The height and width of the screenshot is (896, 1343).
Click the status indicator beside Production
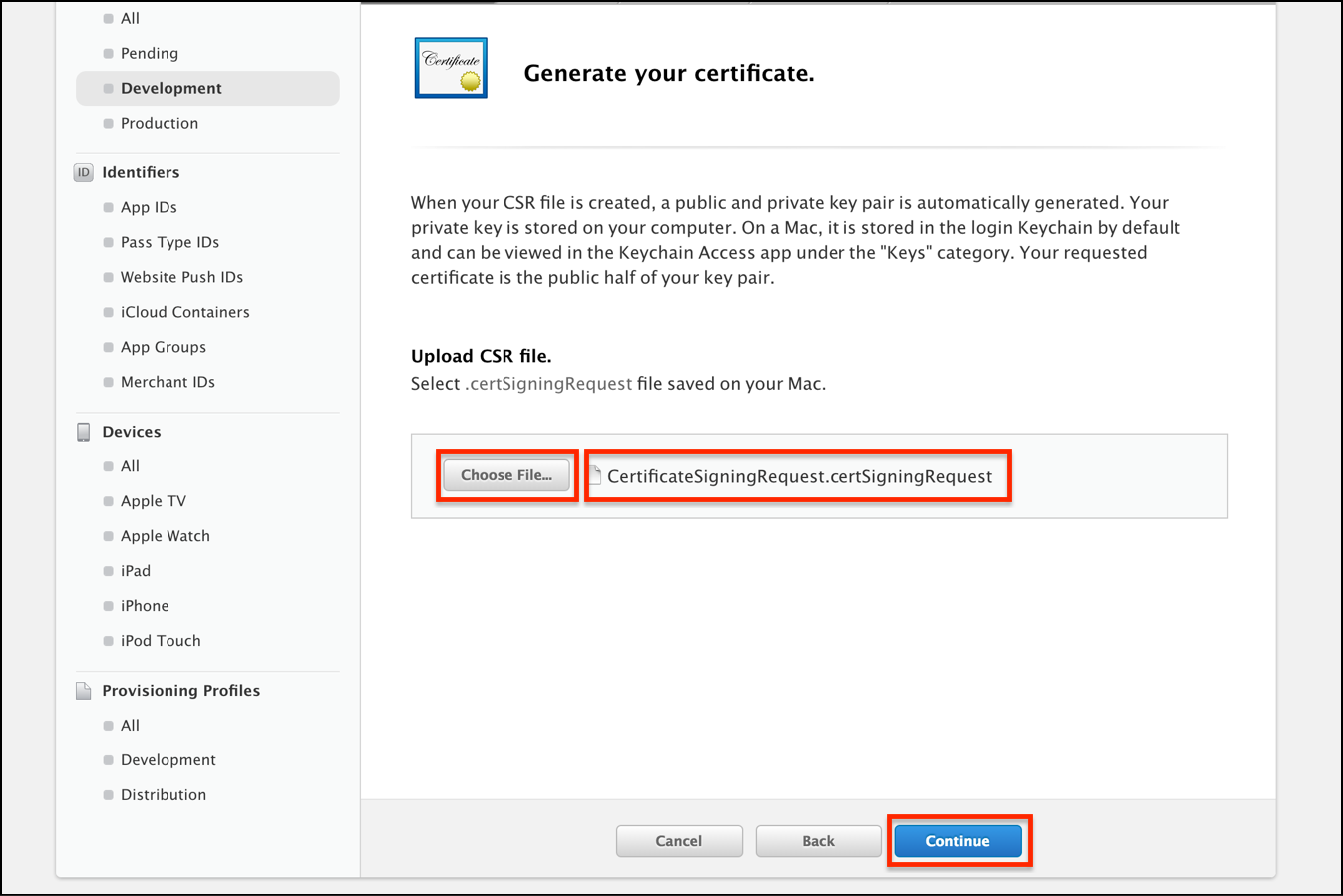click(x=108, y=123)
